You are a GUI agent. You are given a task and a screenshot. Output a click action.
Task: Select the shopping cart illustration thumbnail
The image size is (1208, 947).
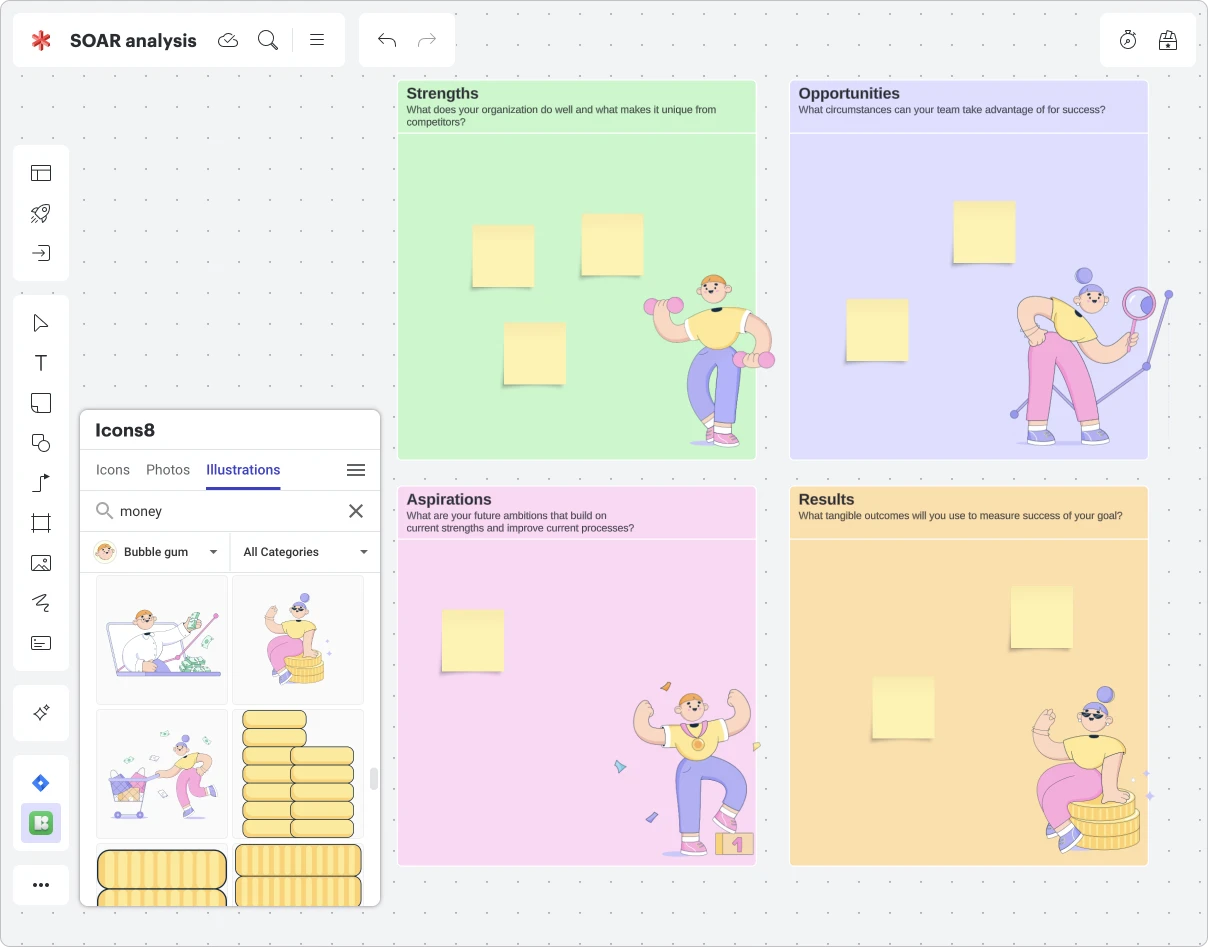coord(162,774)
